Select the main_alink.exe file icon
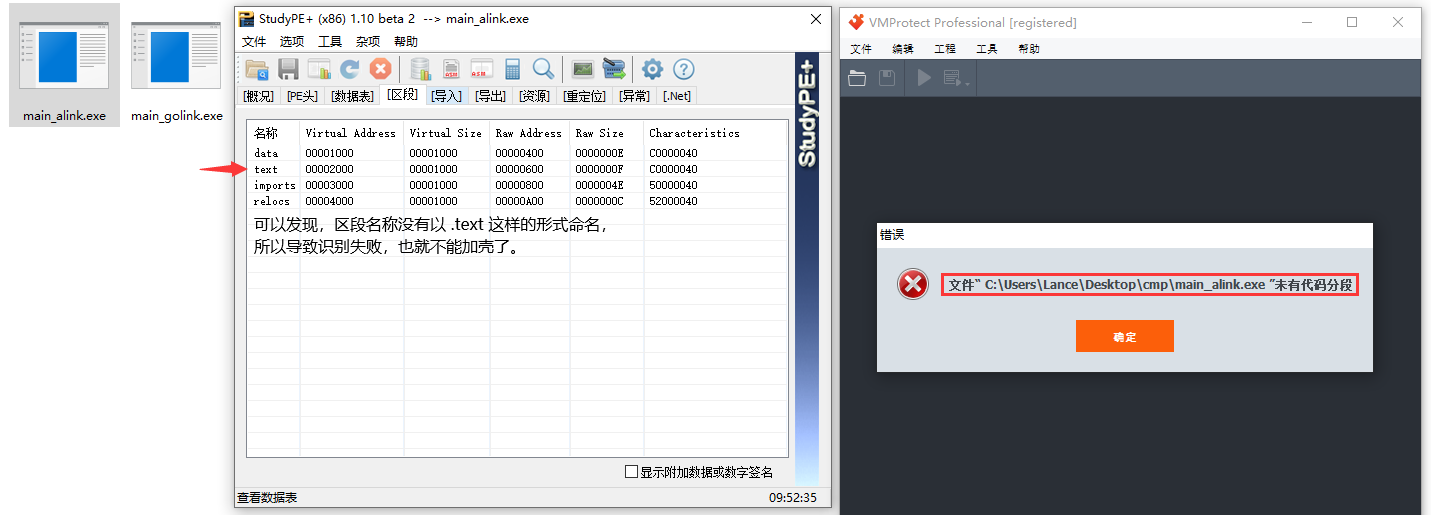Screen dimensions: 1431x515 64,64
